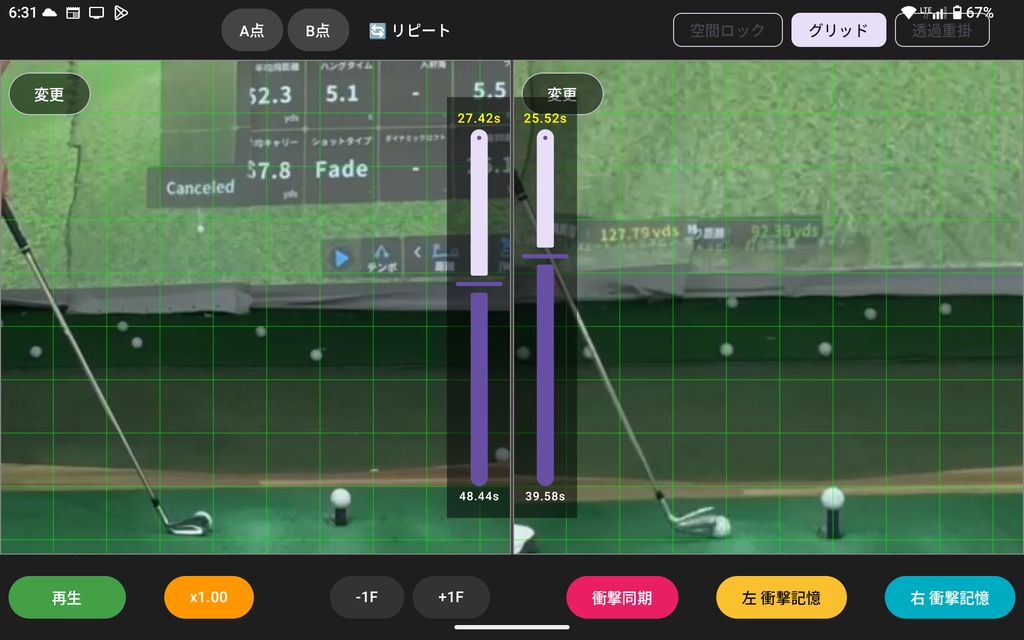Tap the A点 marker button
The width and height of the screenshot is (1024, 640).
tap(251, 30)
